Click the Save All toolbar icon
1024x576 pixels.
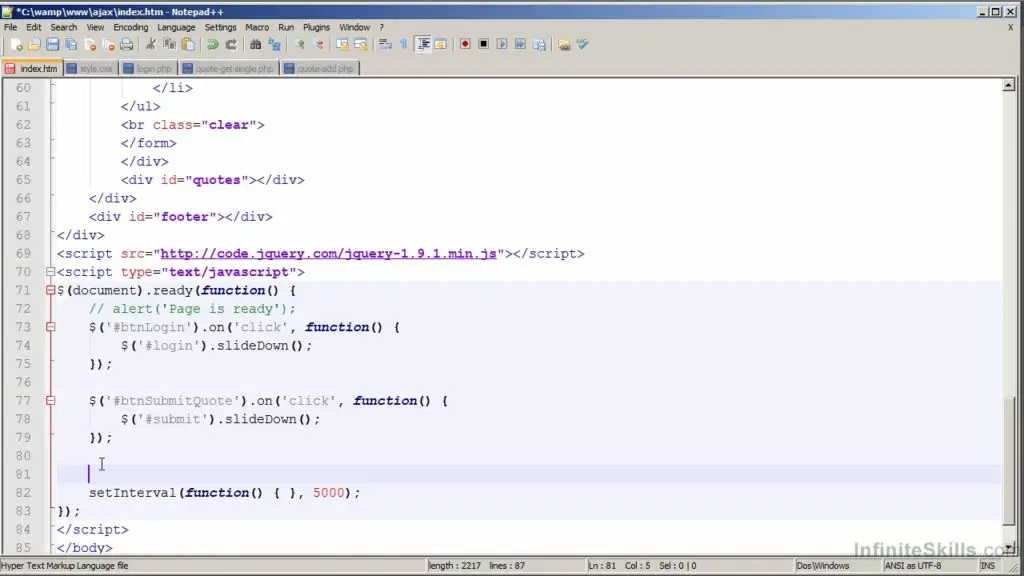click(71, 44)
